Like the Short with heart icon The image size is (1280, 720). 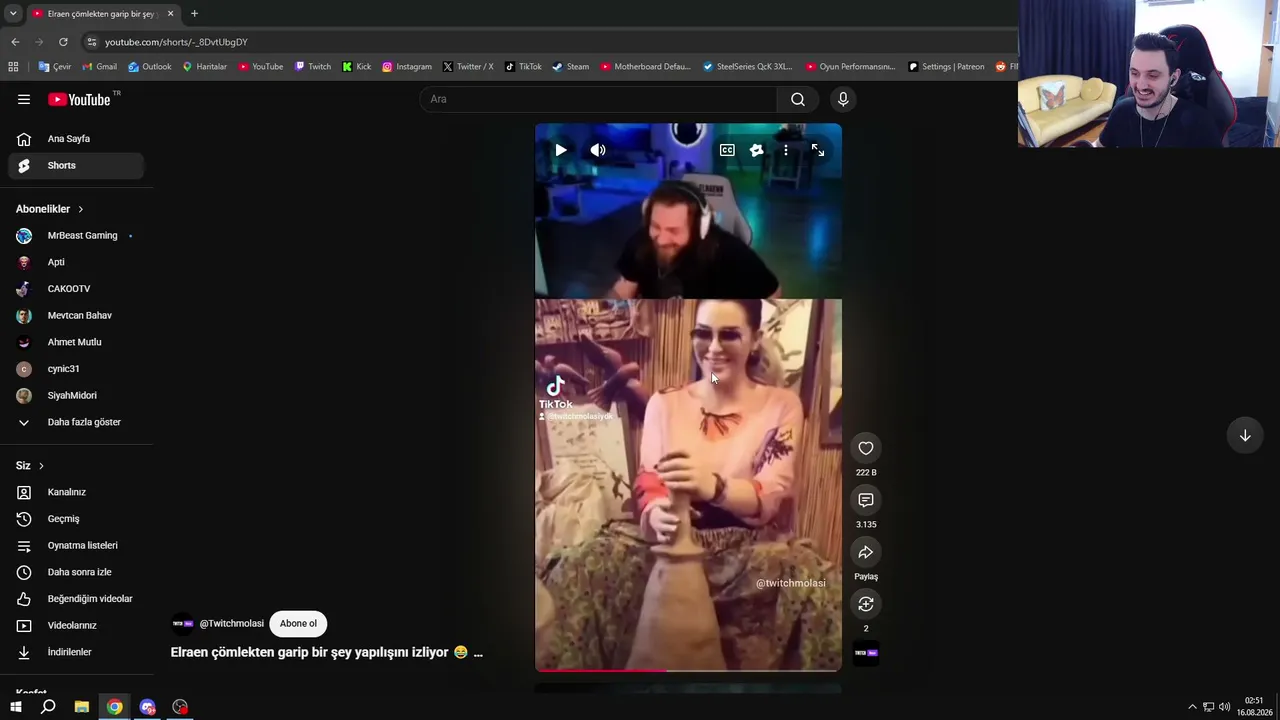coord(866,448)
